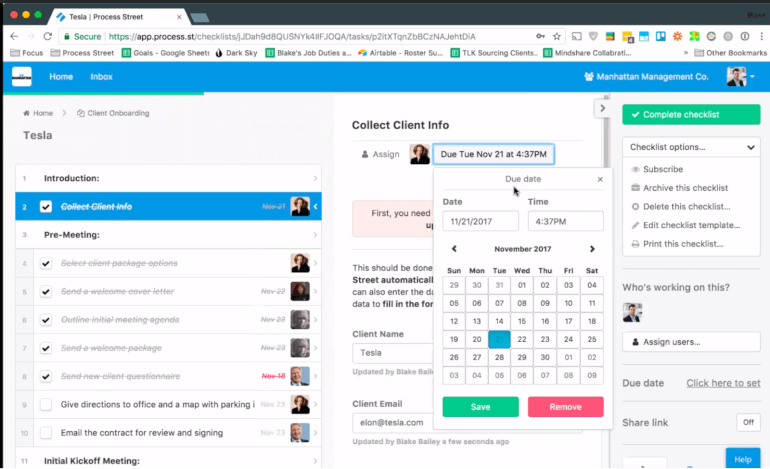The width and height of the screenshot is (770, 469).
Task: Click Save in due date popup
Action: pyautogui.click(x=480, y=407)
